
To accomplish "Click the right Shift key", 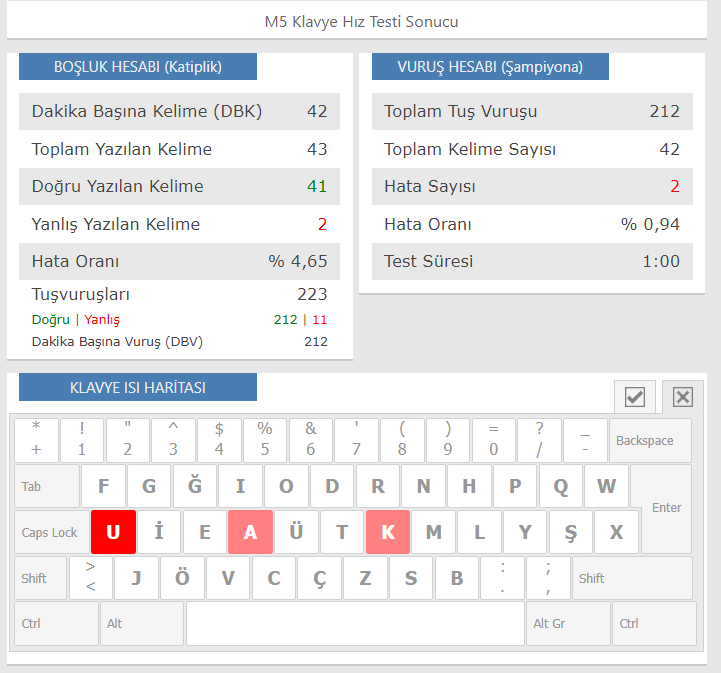I will point(632,578).
